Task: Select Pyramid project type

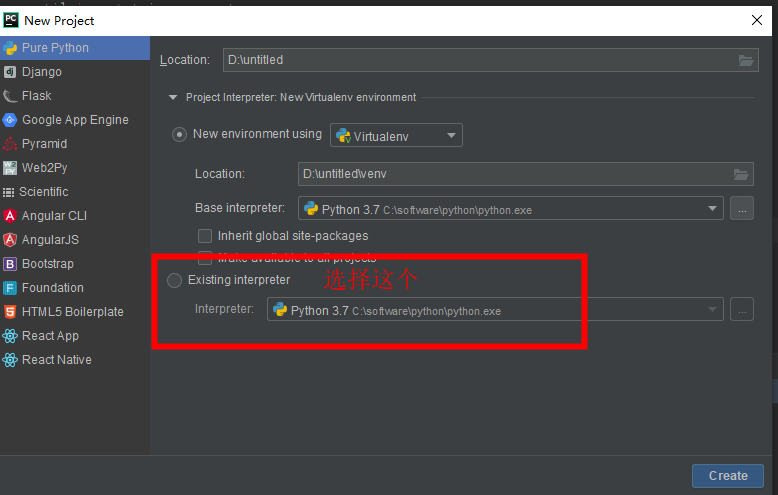Action: coord(75,144)
